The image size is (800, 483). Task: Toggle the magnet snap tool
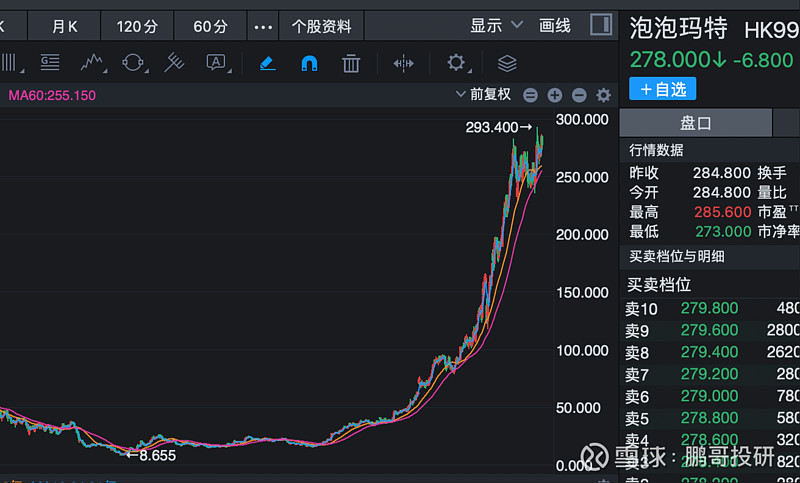coord(309,63)
